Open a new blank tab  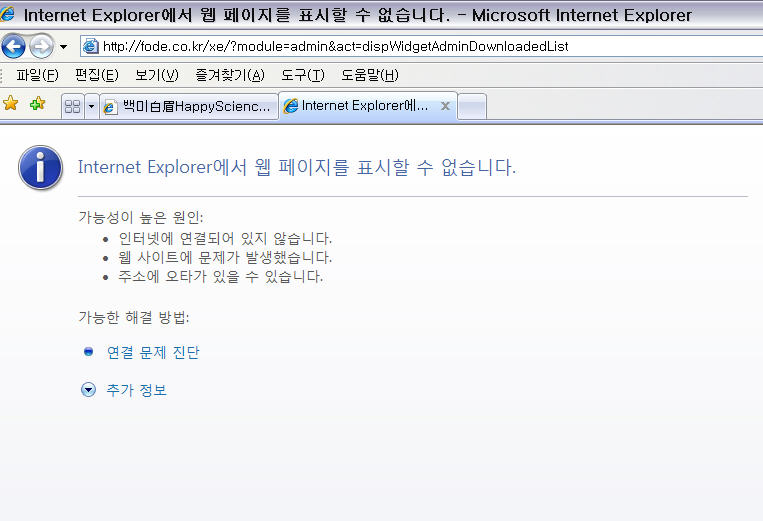tap(472, 106)
